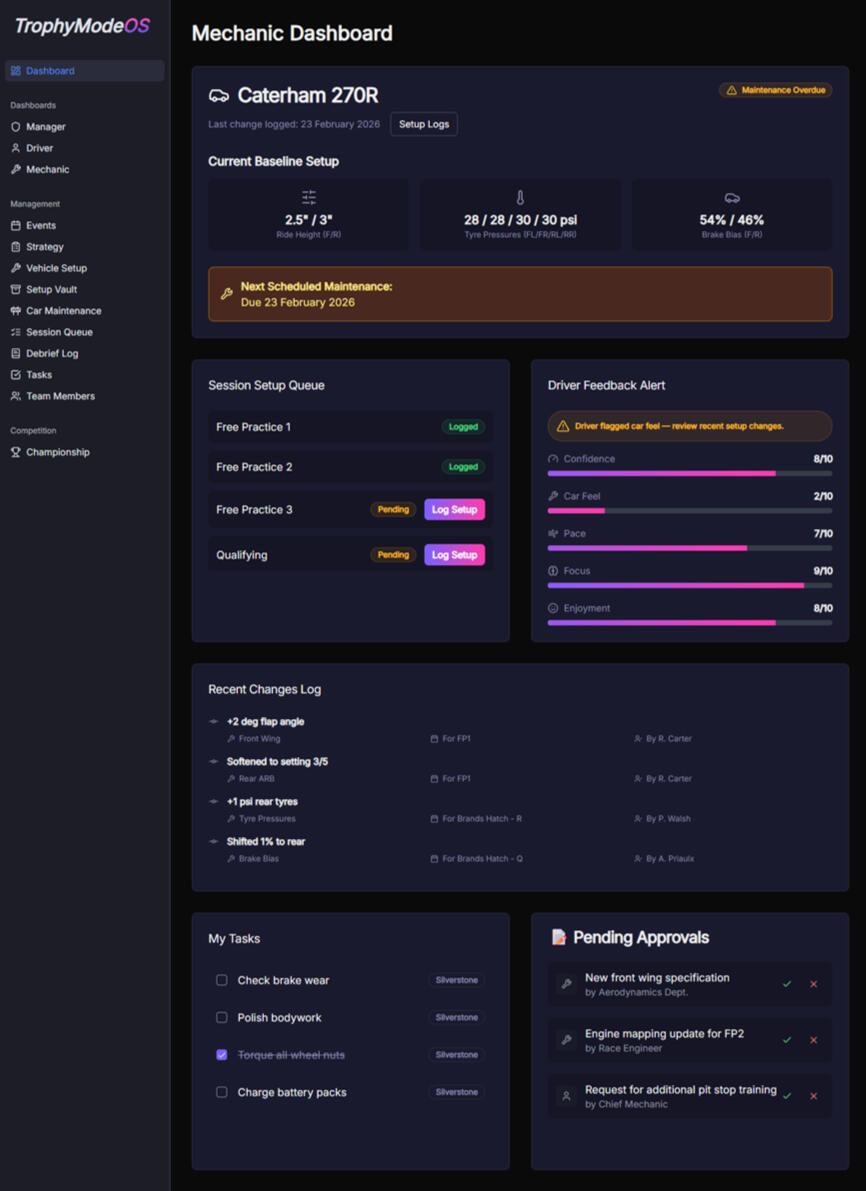The width and height of the screenshot is (866, 1191).
Task: Click the Team Members people icon
Action: tap(15, 396)
